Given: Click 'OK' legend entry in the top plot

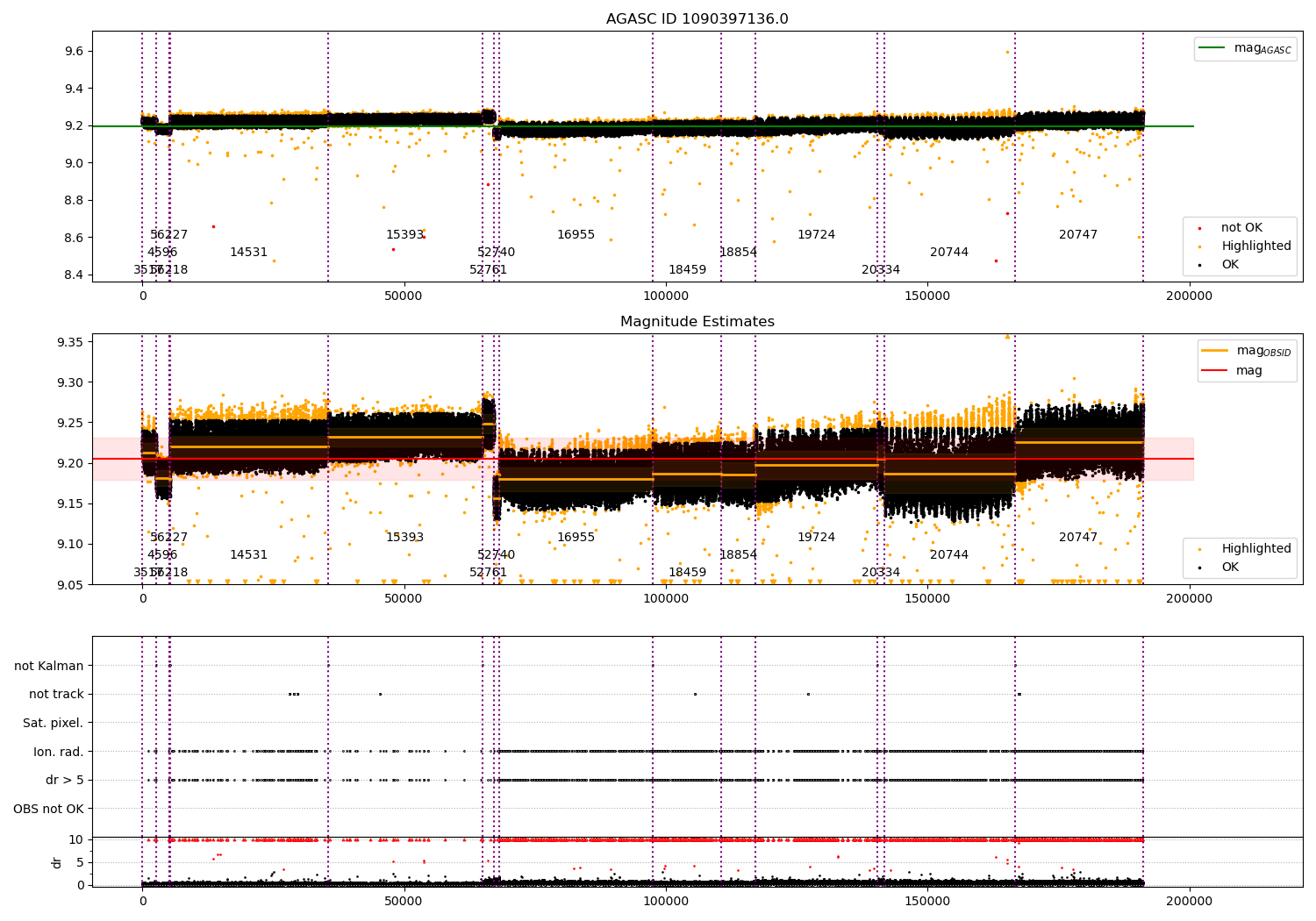Looking at the screenshot, I should pyautogui.click(x=1220, y=264).
